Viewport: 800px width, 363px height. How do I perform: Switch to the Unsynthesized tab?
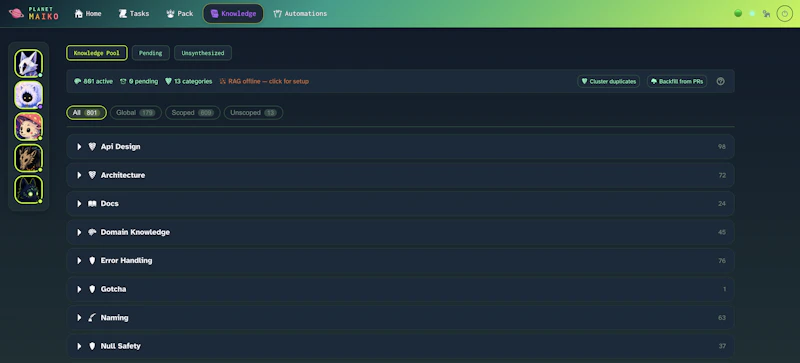pos(203,53)
